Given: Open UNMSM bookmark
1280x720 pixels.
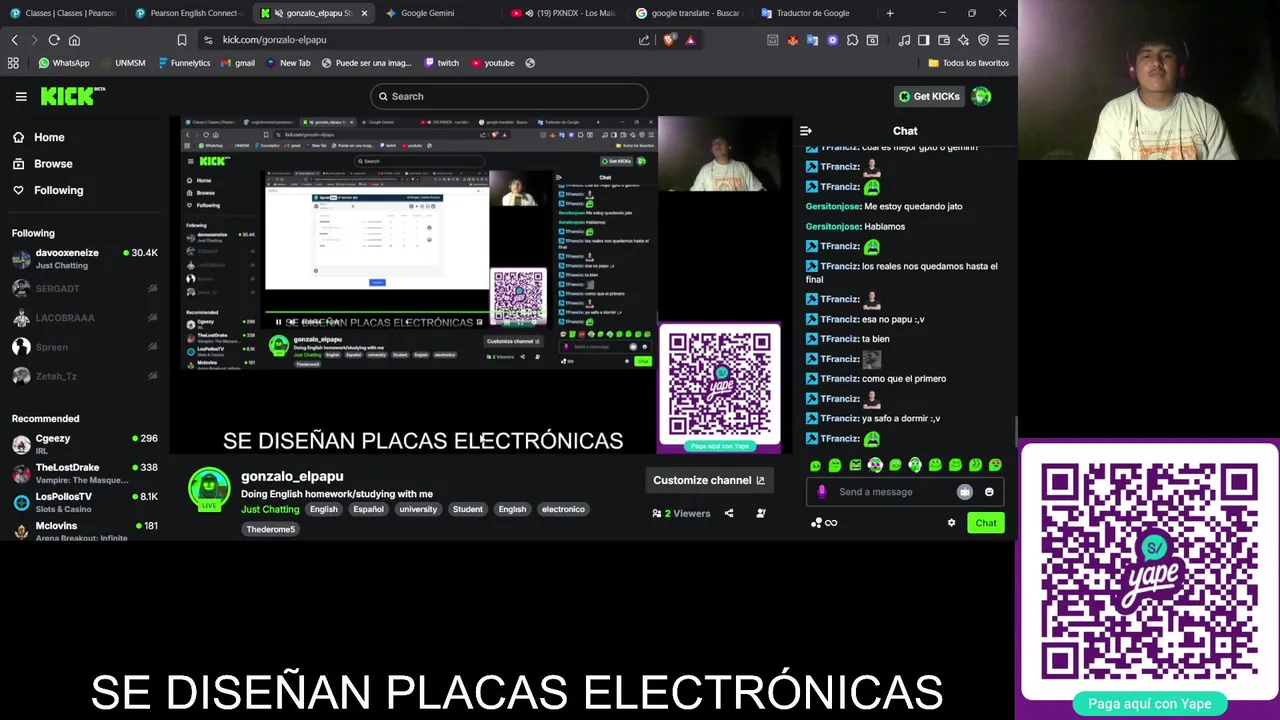Looking at the screenshot, I should click(123, 63).
